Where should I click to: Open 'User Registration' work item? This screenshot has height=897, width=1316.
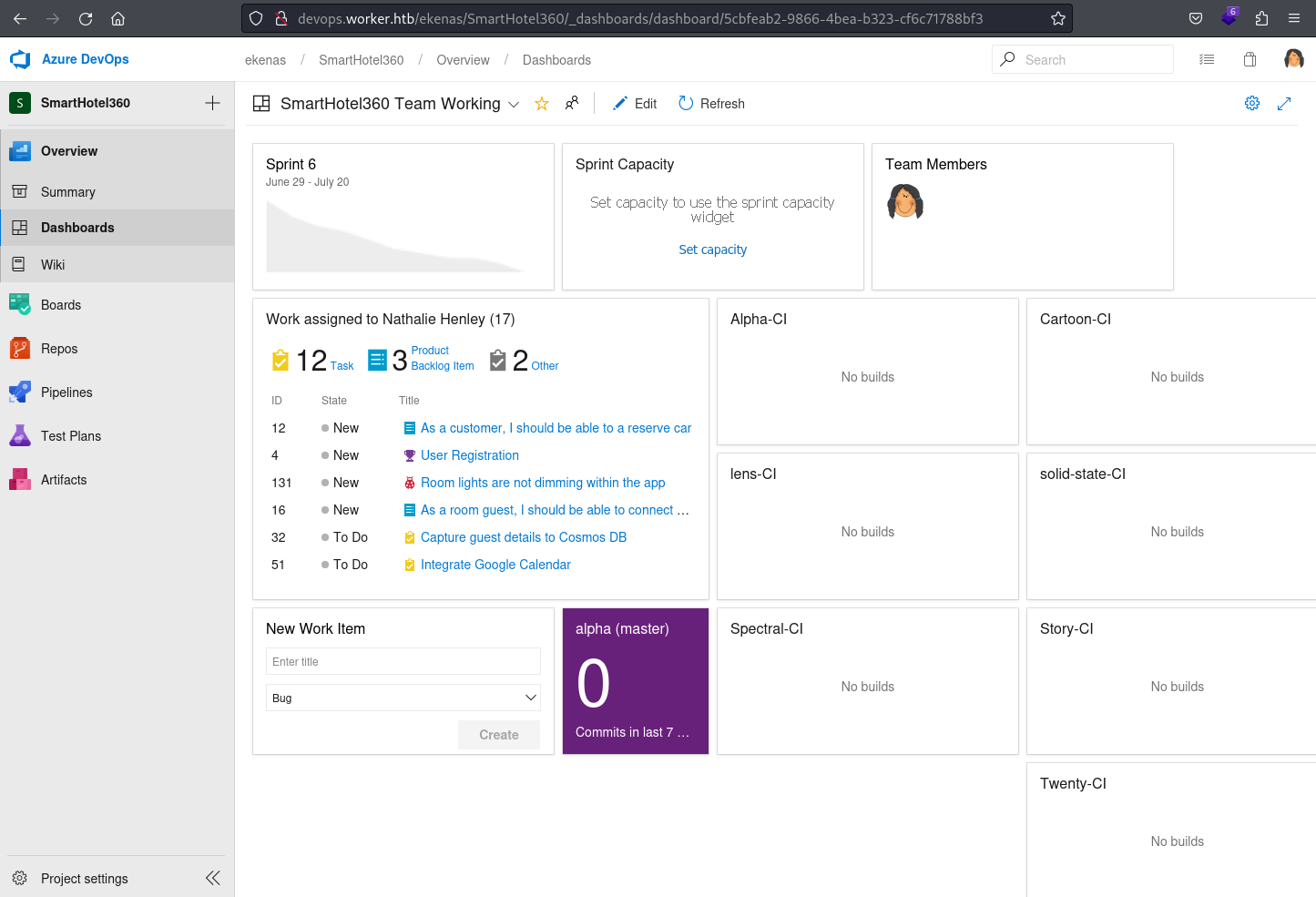click(470, 455)
